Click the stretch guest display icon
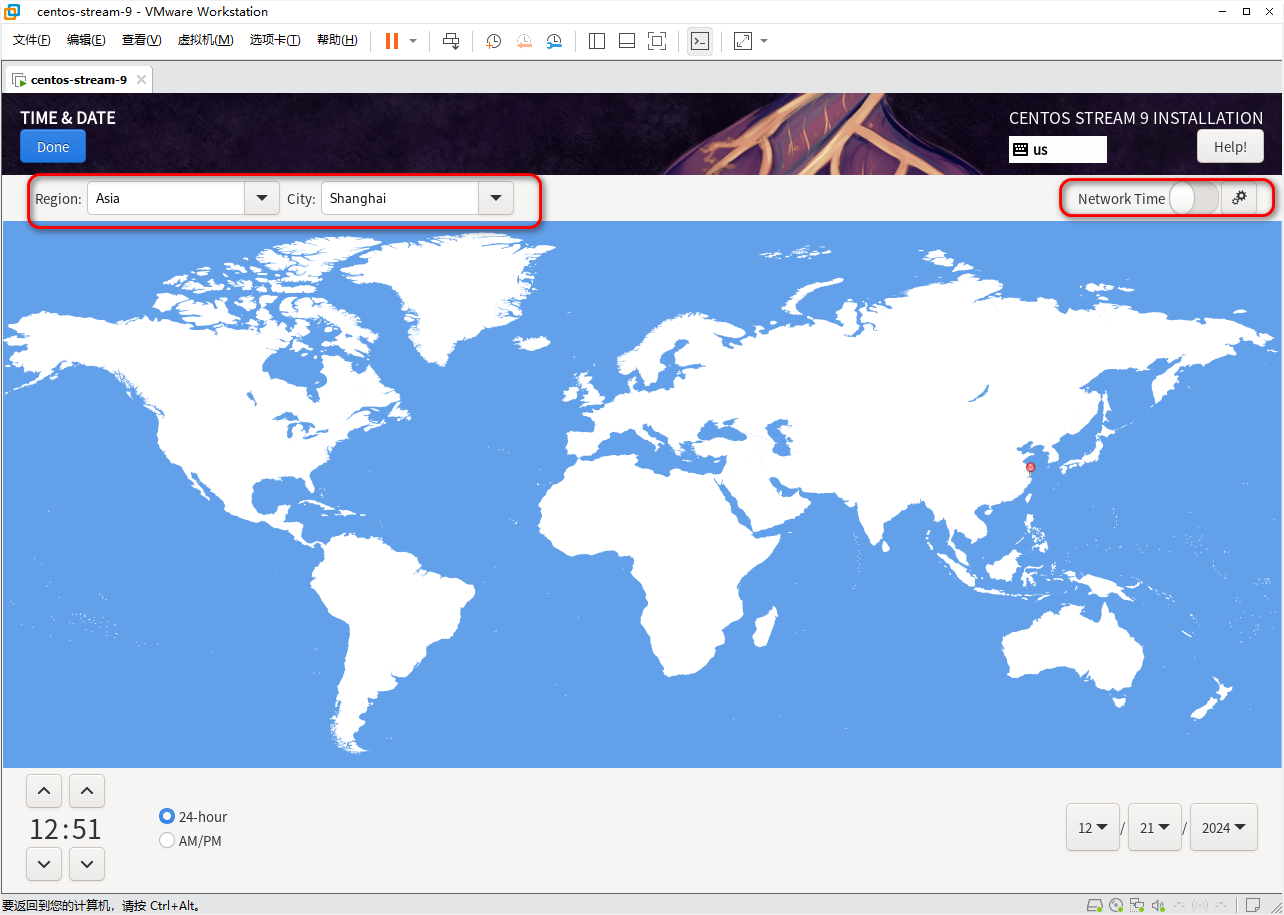 click(x=742, y=41)
